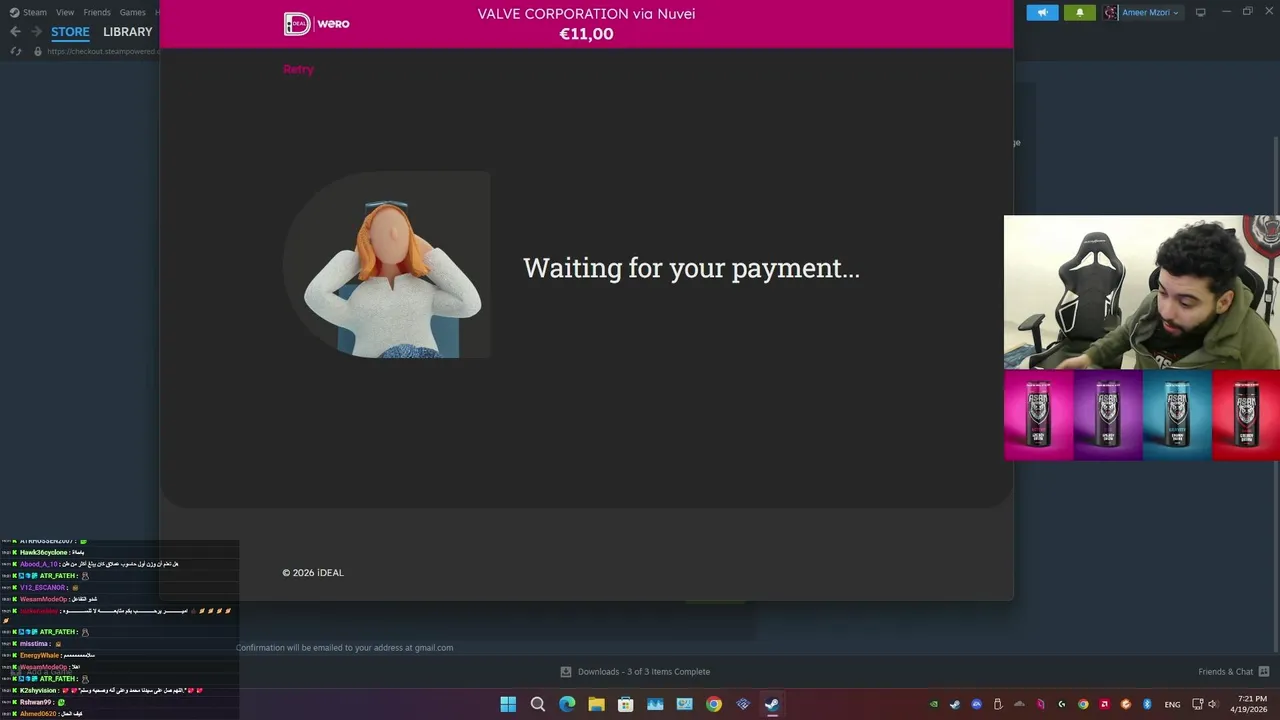
Task: Click the 'Waiting for your payment...' text
Action: tap(691, 268)
